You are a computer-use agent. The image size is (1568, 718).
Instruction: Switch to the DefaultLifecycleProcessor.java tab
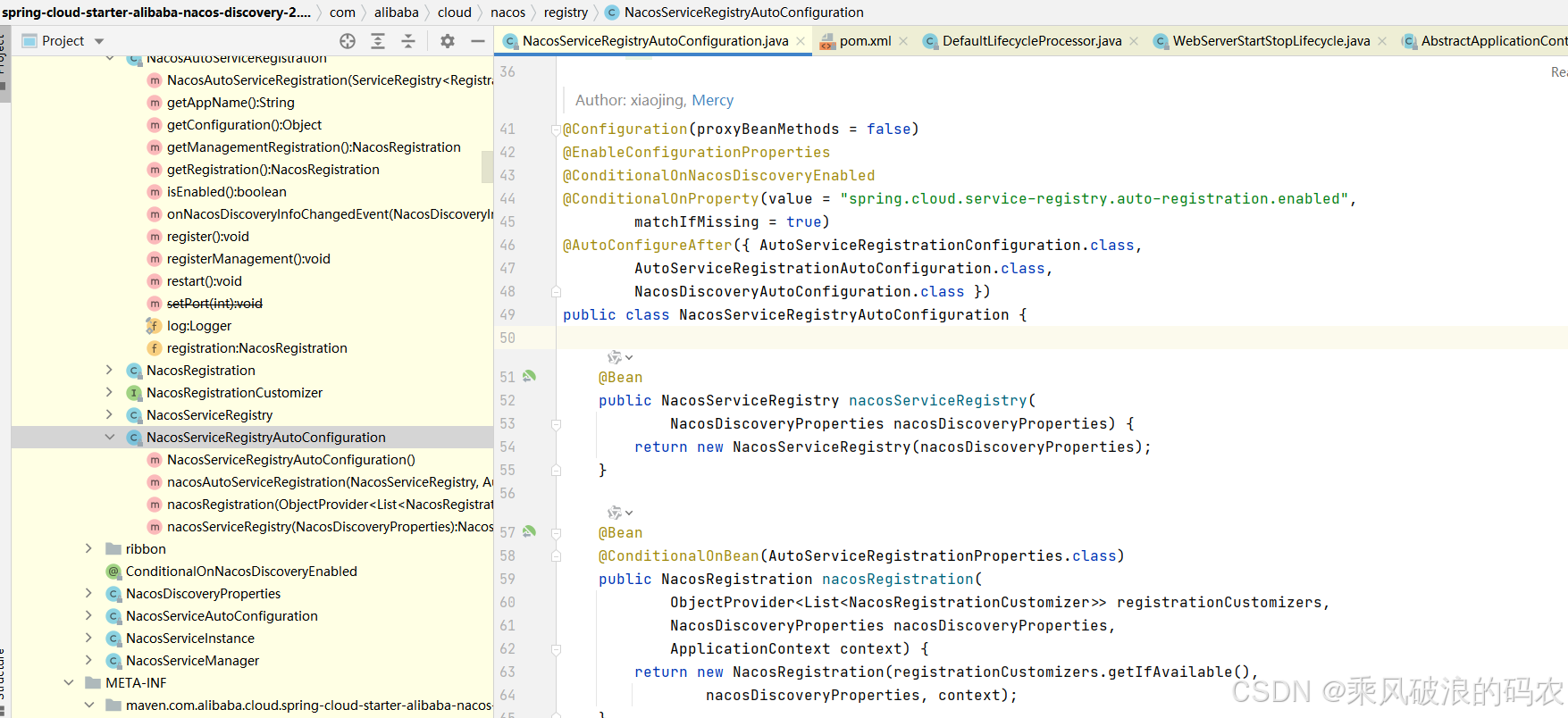[x=1031, y=41]
